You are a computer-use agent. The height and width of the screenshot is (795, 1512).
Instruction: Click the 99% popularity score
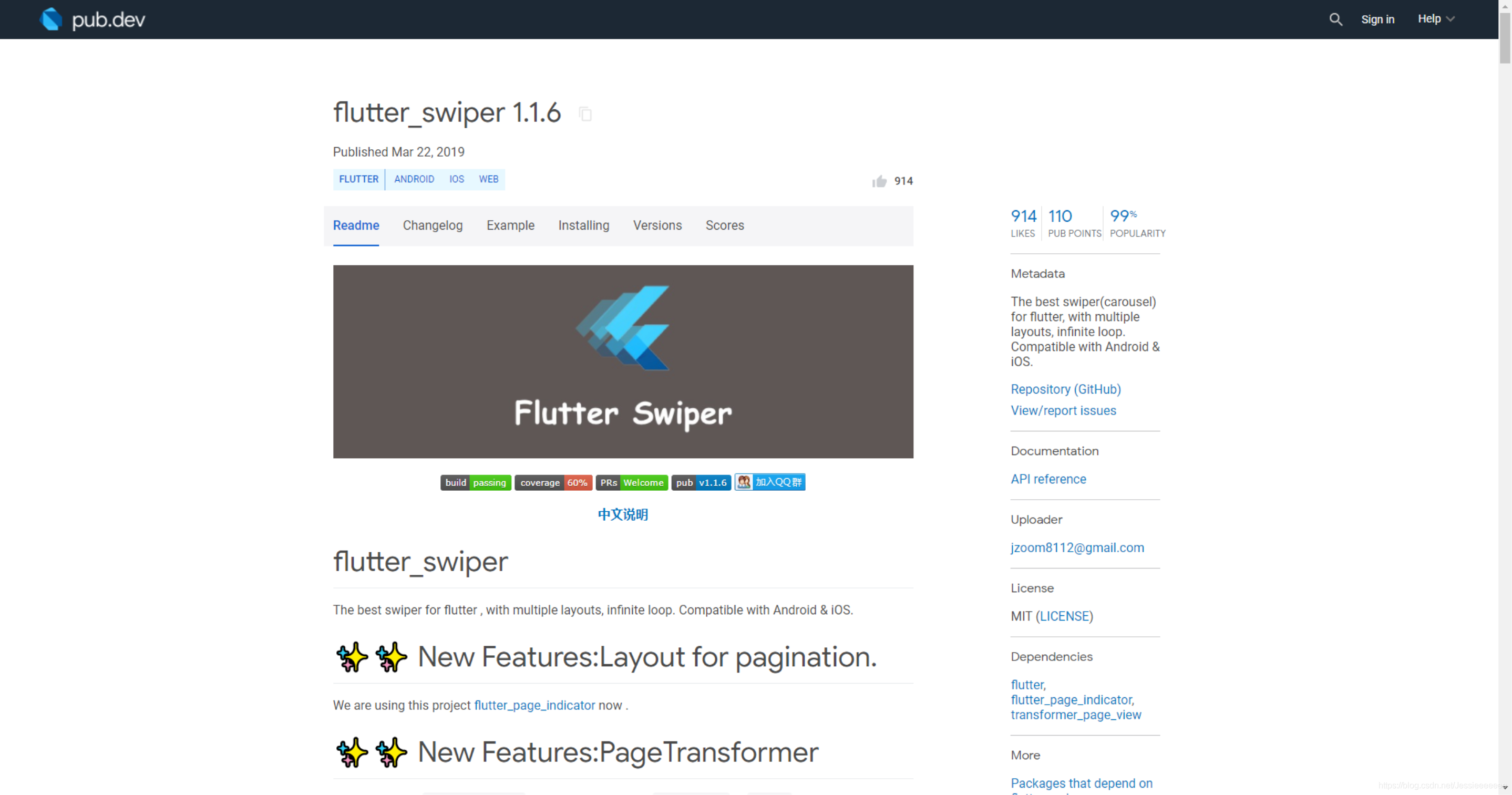pyautogui.click(x=1137, y=223)
